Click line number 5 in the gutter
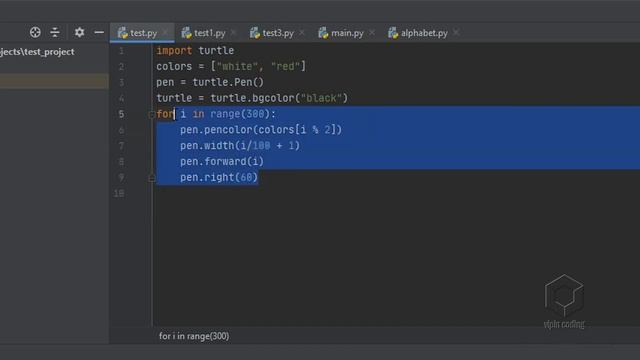Screen dimensions: 640x360 [121, 114]
